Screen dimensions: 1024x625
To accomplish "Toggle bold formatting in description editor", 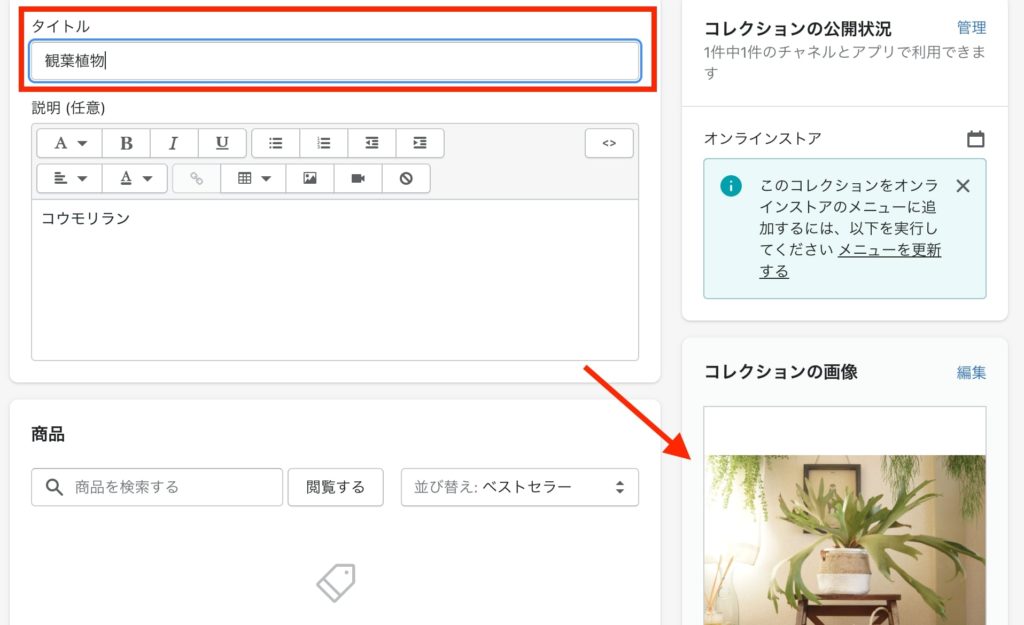I will point(126,143).
